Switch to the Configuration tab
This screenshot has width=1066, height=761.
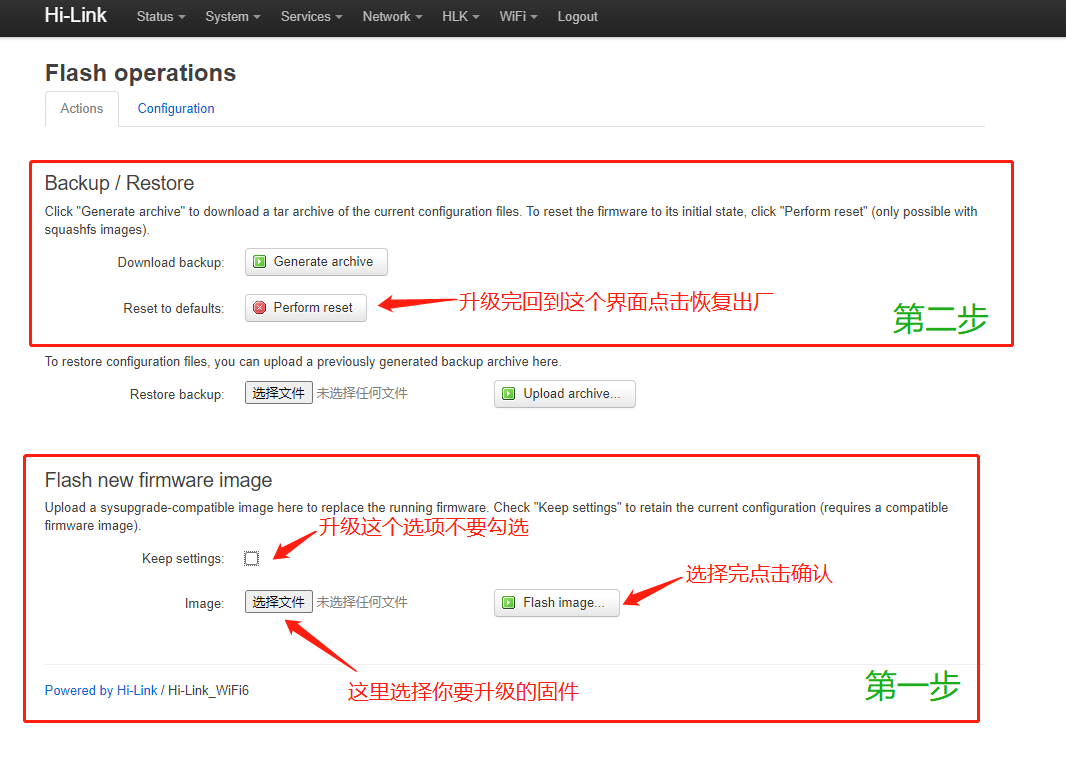176,109
